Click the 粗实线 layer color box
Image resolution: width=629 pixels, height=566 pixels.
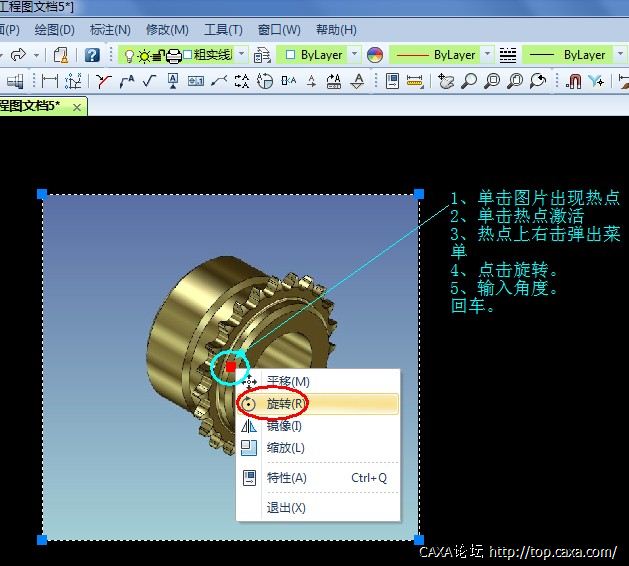187,54
